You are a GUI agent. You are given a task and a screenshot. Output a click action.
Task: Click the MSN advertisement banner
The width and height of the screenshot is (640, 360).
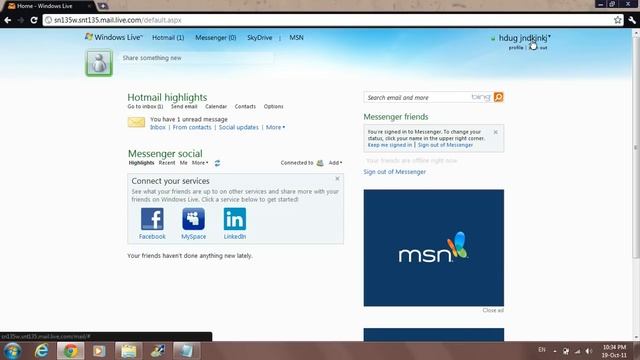pos(433,248)
